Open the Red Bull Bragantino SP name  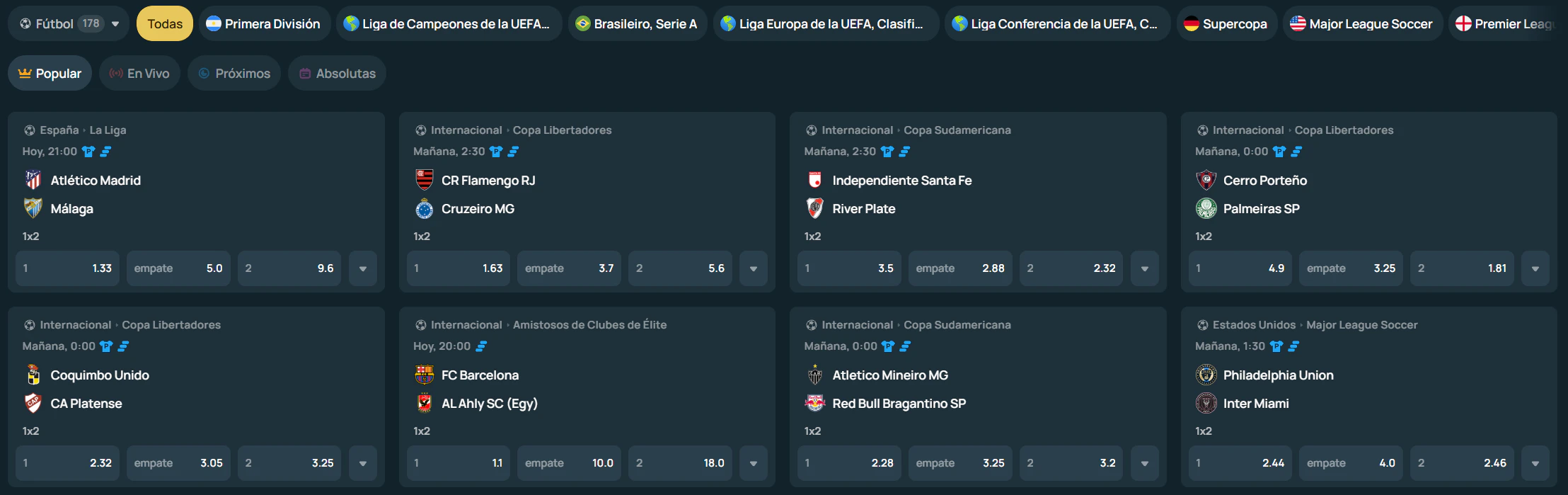pyautogui.click(x=899, y=403)
